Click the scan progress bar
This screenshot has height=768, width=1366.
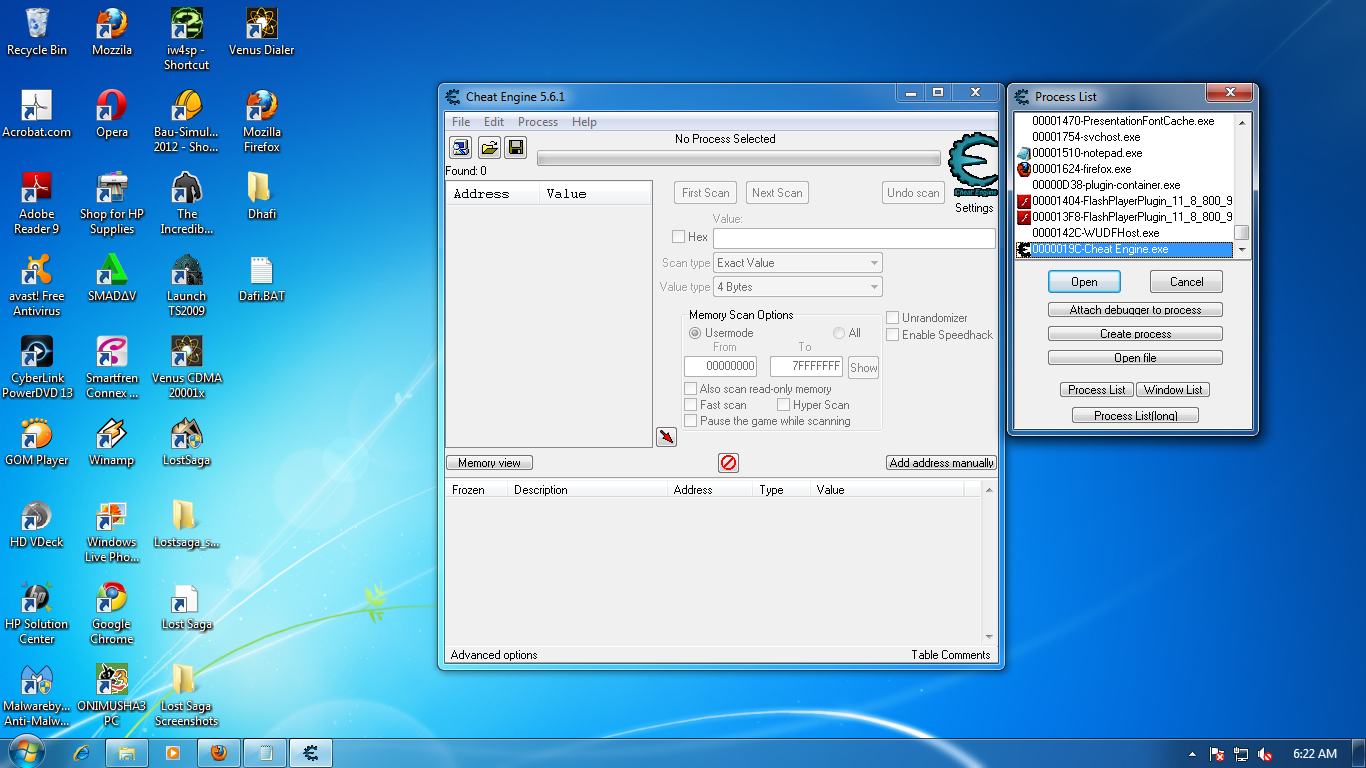[x=739, y=158]
